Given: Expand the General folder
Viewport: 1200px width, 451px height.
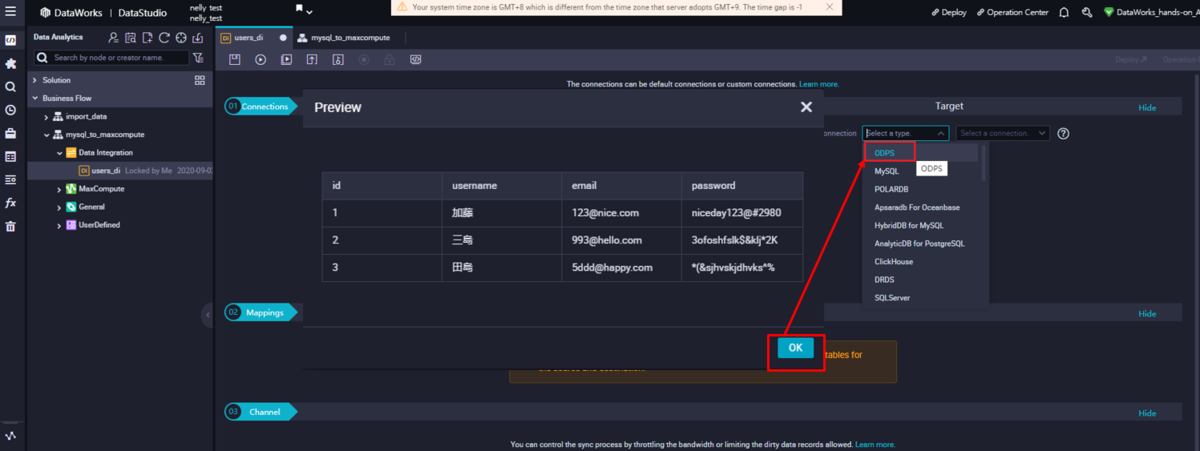Looking at the screenshot, I should coord(59,207).
